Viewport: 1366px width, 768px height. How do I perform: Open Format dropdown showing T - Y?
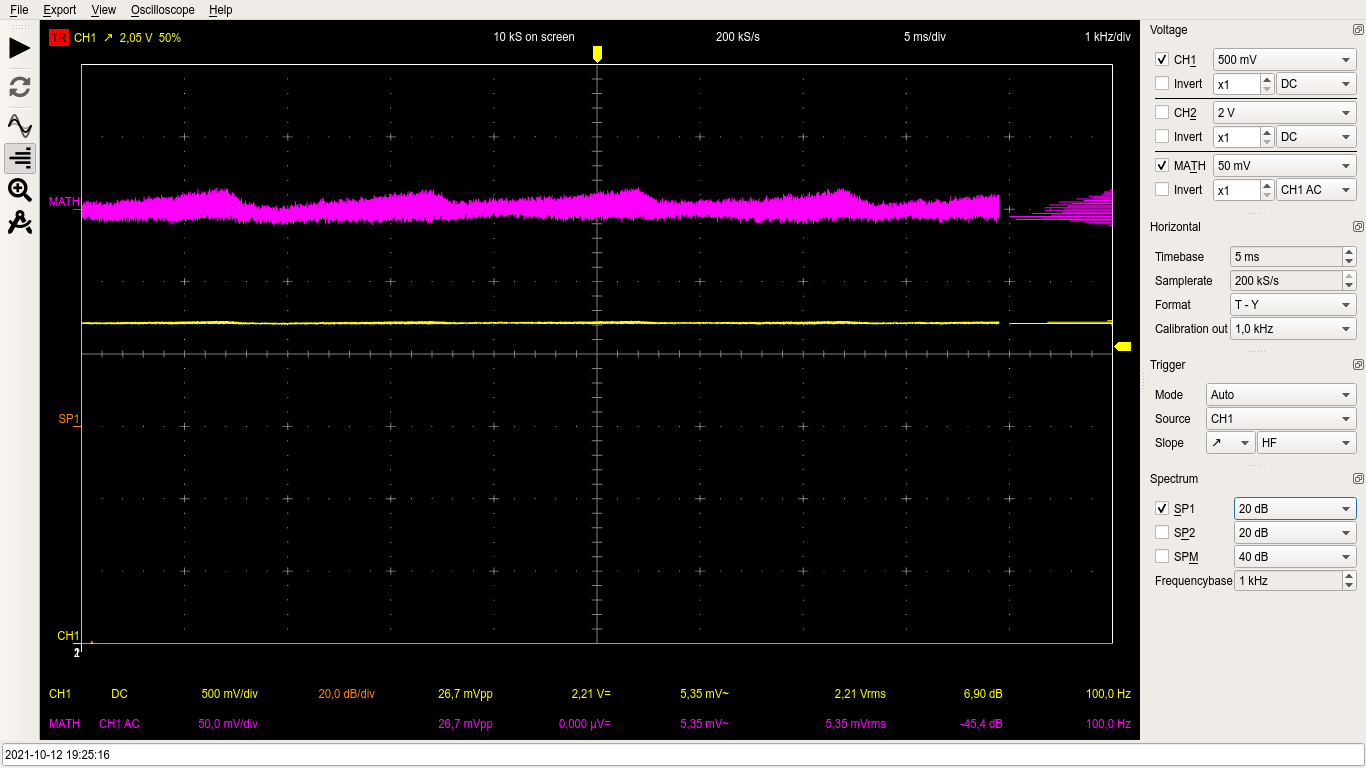click(1293, 305)
